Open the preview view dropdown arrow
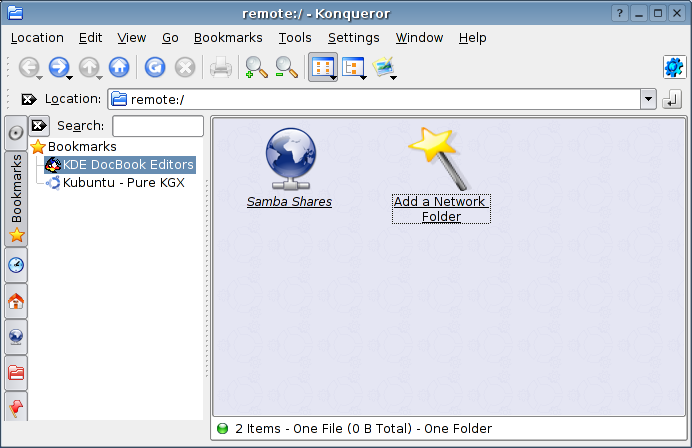 coord(393,78)
